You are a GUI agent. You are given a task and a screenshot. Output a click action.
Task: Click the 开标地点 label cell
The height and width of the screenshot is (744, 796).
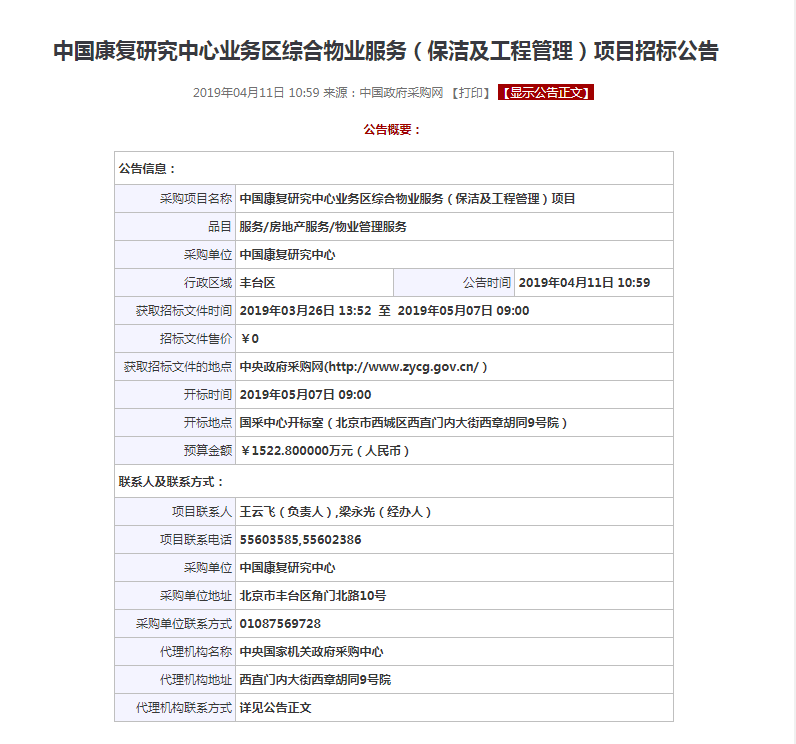click(x=175, y=423)
